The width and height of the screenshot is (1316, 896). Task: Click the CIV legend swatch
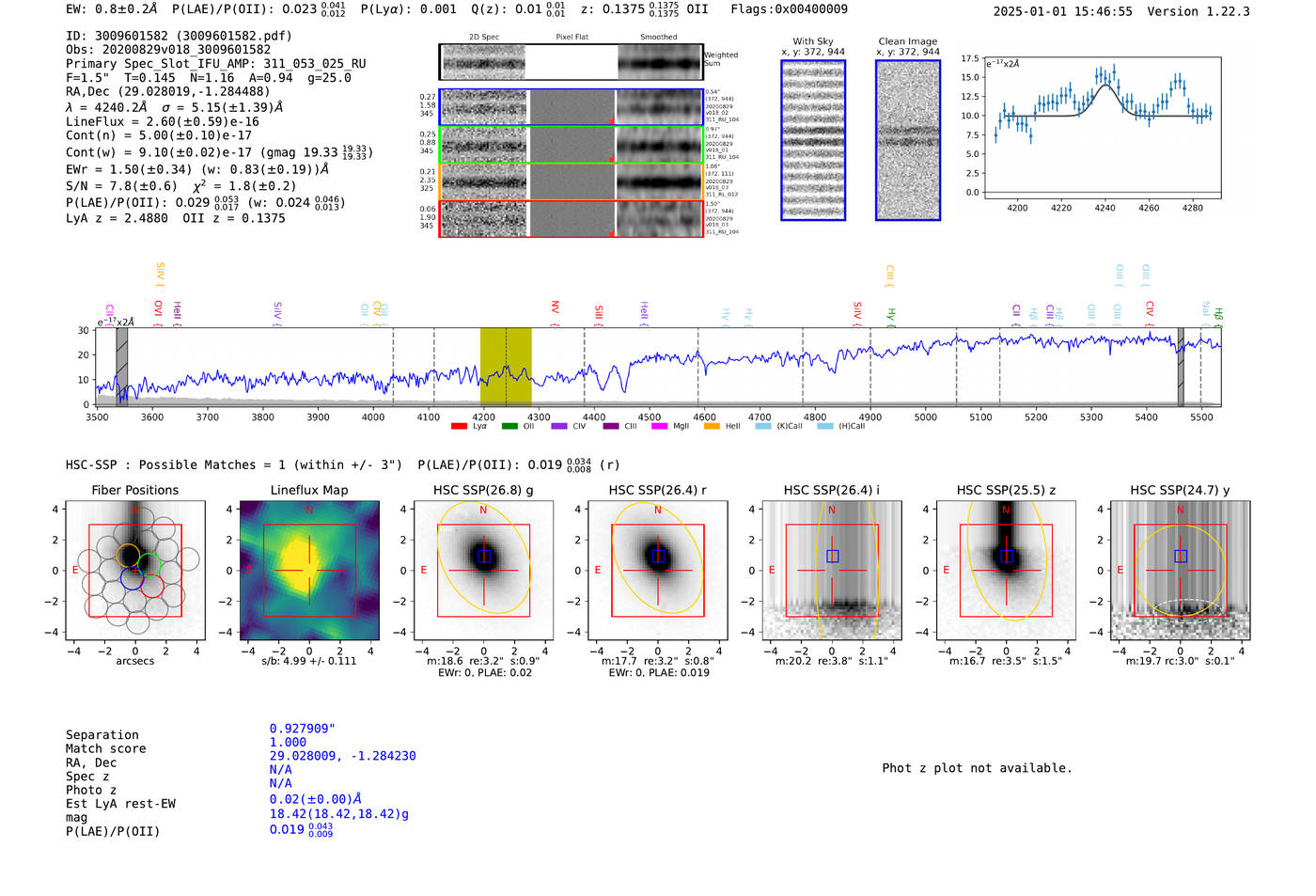(x=559, y=426)
